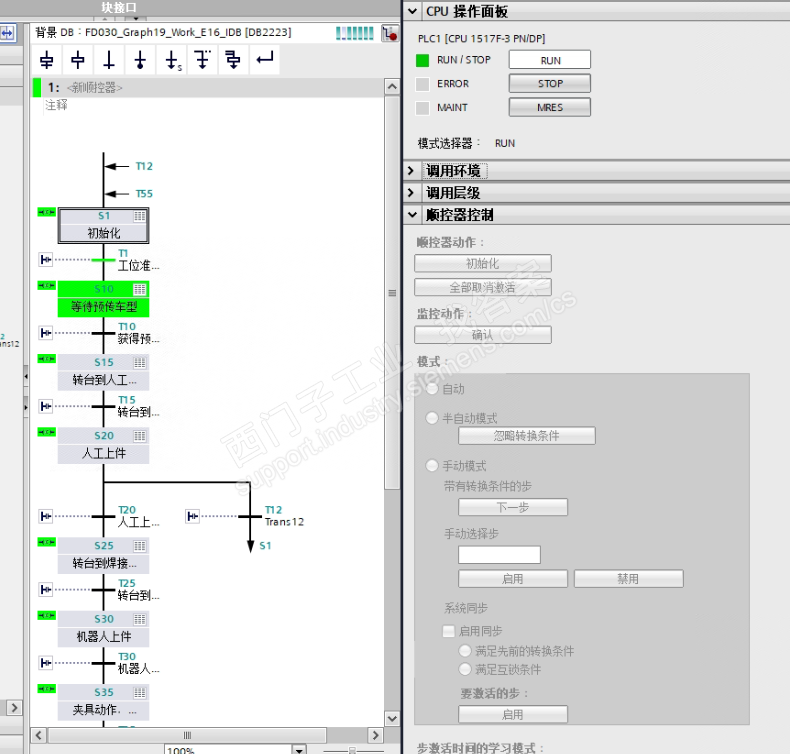Open the action table icon of step S35
Viewport: 790px width, 754px height.
click(x=140, y=693)
